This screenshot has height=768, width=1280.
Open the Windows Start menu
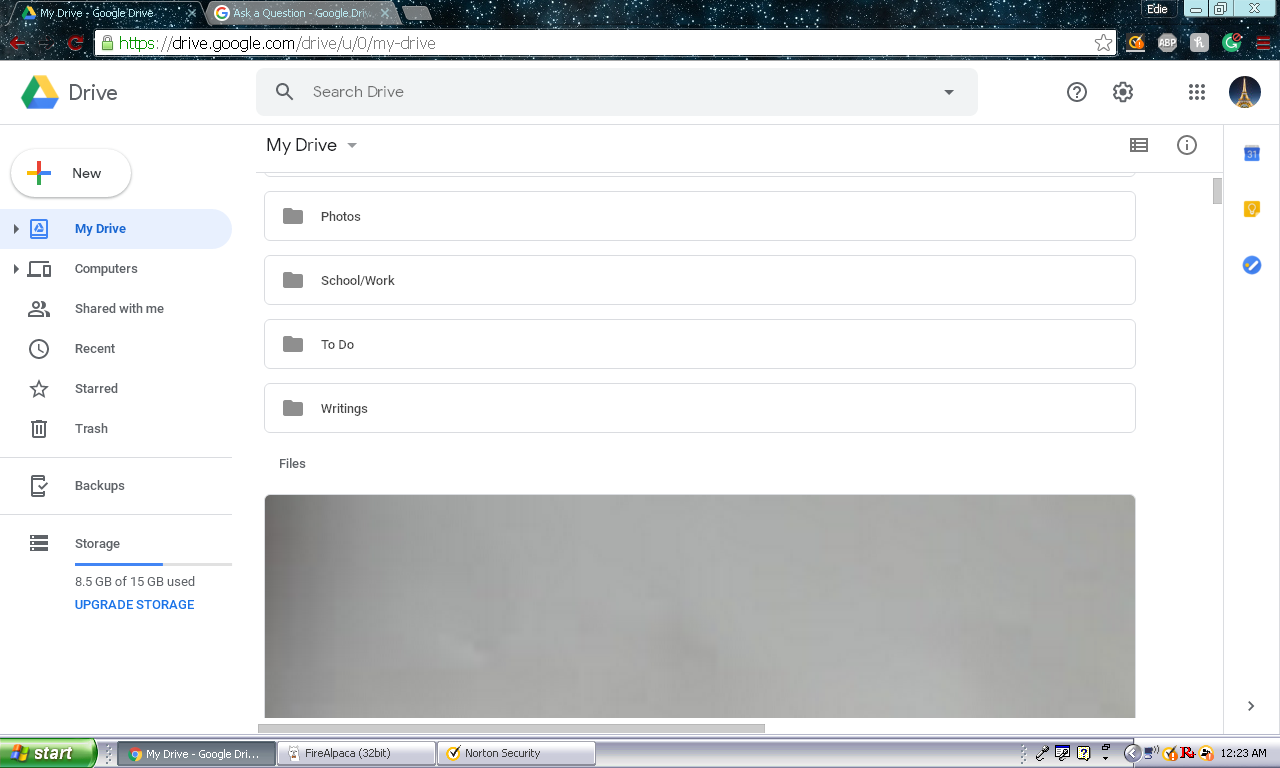[x=45, y=752]
